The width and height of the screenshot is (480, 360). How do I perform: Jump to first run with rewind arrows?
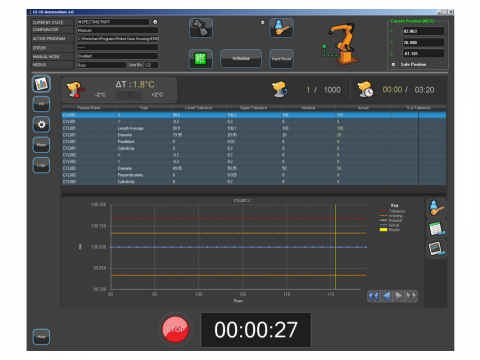pyautogui.click(x=373, y=296)
